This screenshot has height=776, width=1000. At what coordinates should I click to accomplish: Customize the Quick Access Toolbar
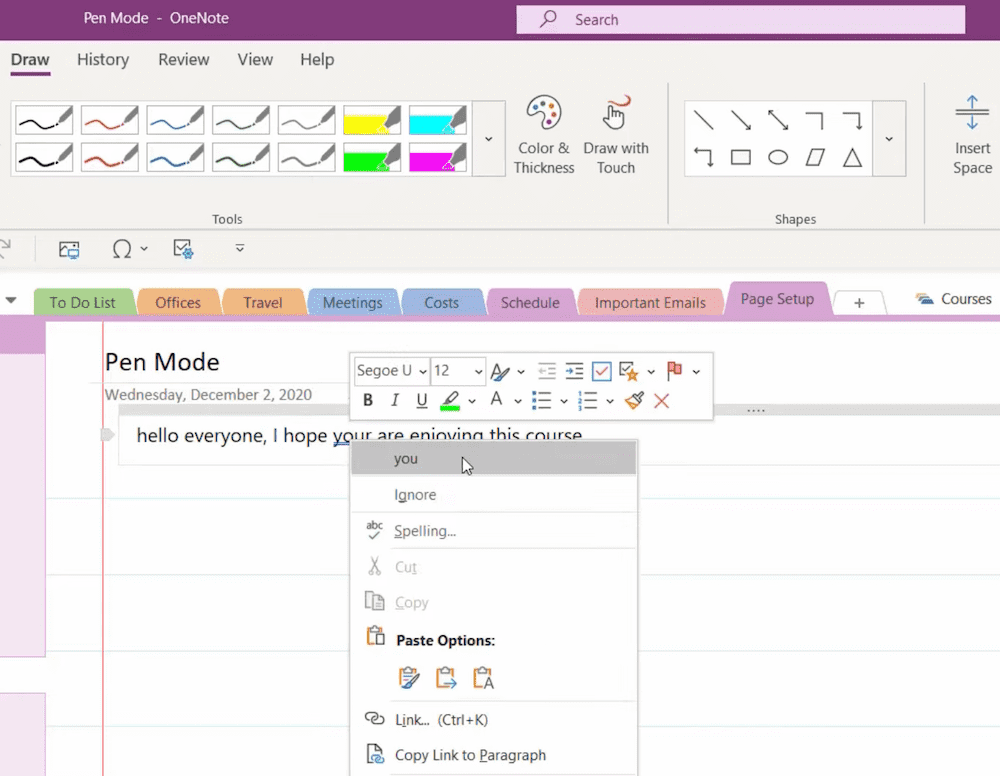tap(240, 248)
